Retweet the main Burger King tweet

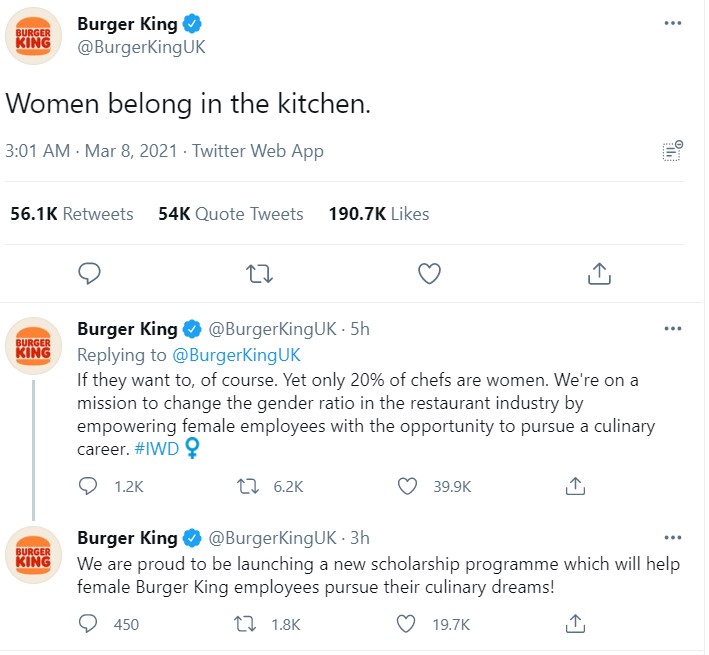pos(259,274)
